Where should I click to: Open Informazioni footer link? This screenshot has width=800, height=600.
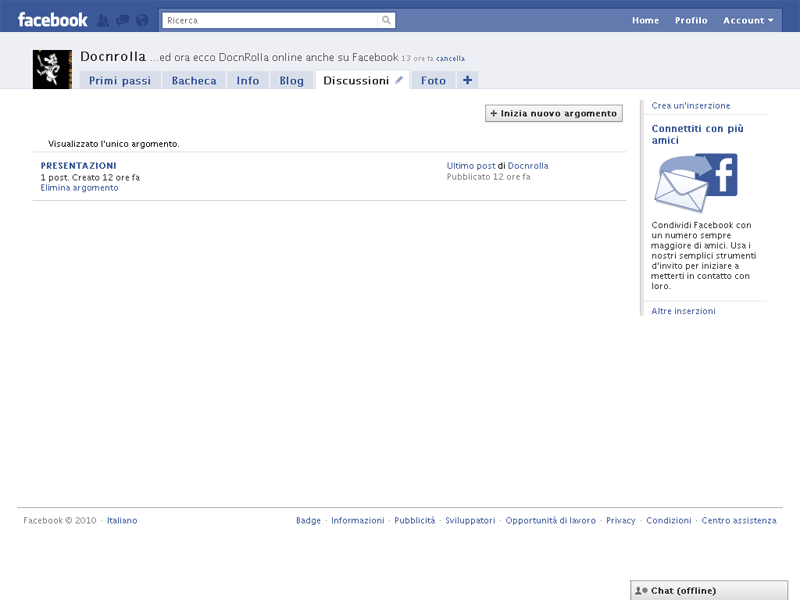click(358, 520)
